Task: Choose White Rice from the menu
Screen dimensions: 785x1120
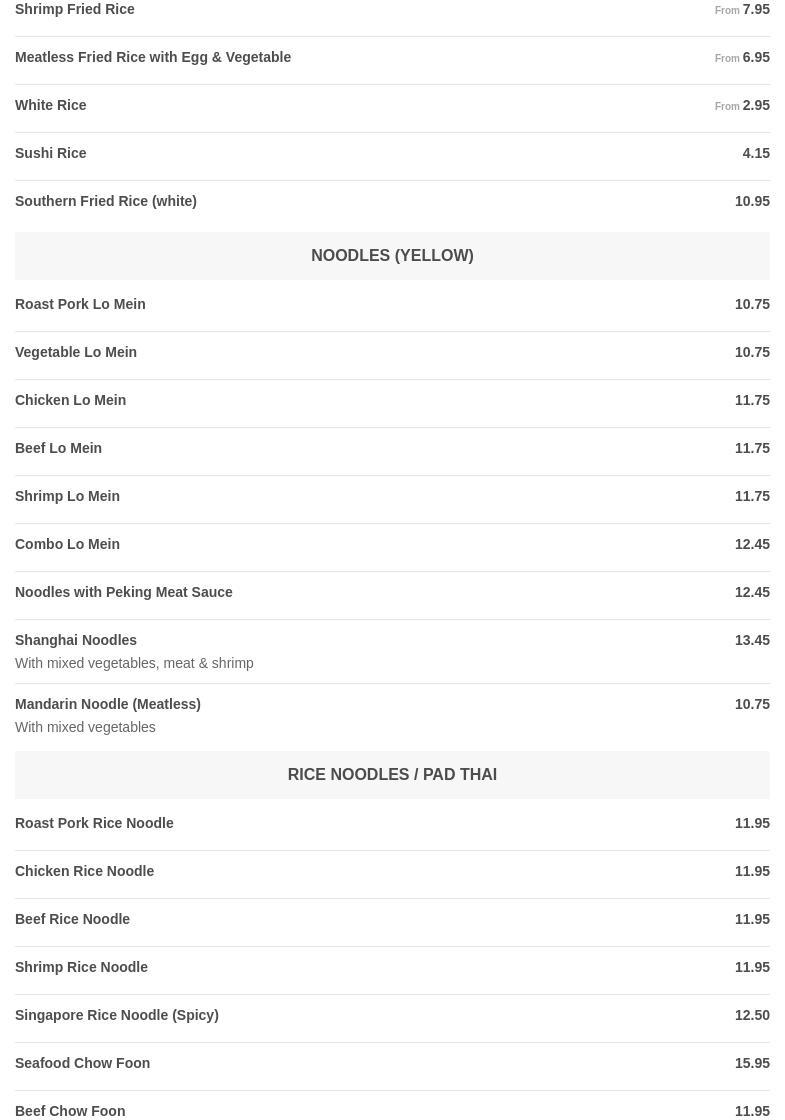Action: click(51, 106)
